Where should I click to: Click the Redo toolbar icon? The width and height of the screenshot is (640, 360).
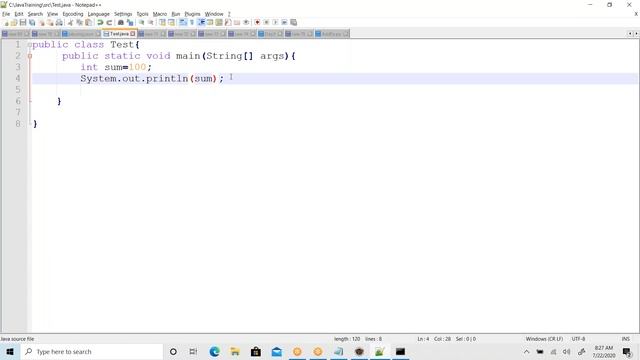click(109, 22)
